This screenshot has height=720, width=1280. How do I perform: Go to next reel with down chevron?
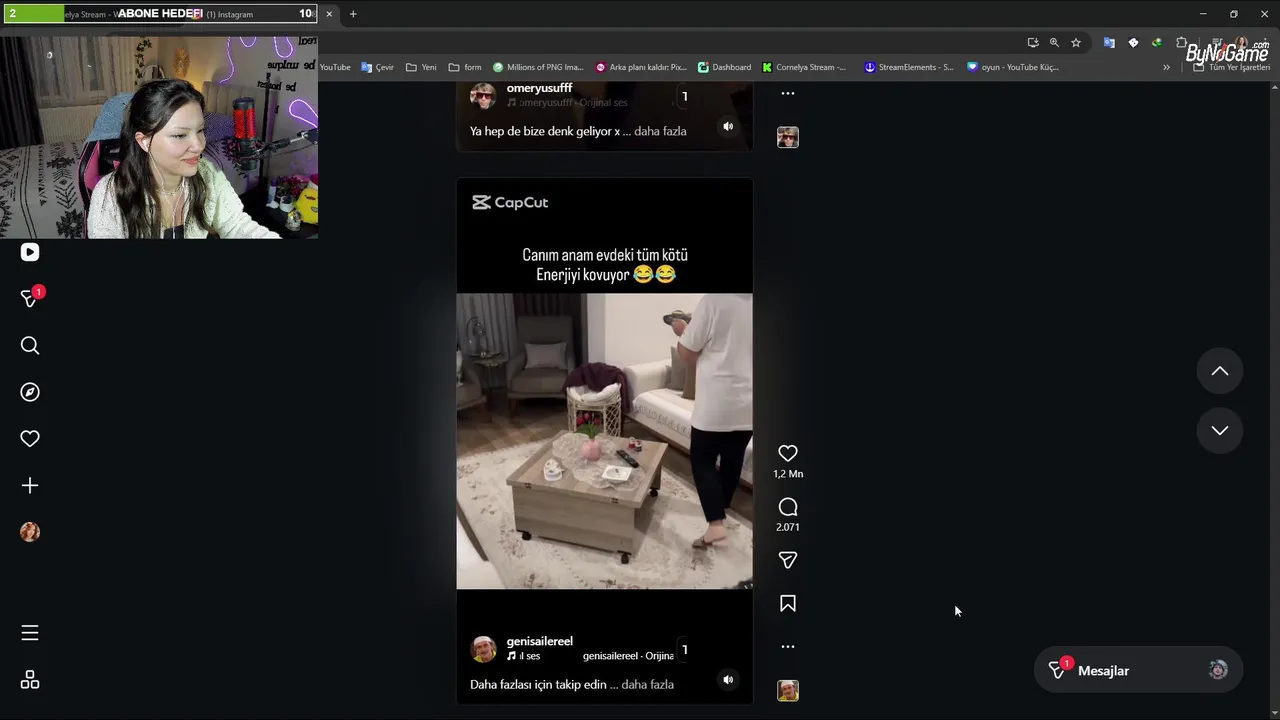[x=1220, y=430]
